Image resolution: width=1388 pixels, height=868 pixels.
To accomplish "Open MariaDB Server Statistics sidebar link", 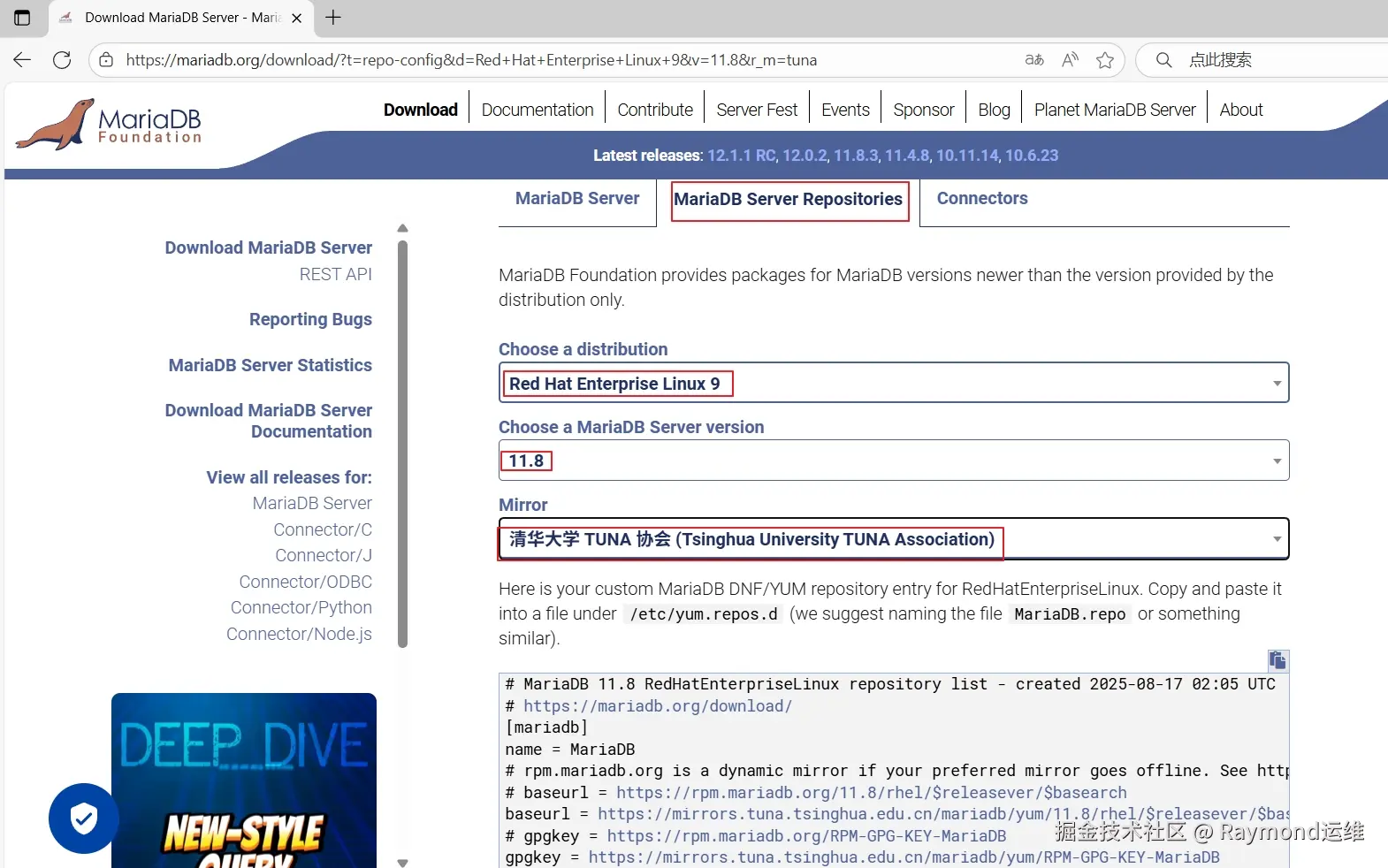I will pyautogui.click(x=271, y=365).
